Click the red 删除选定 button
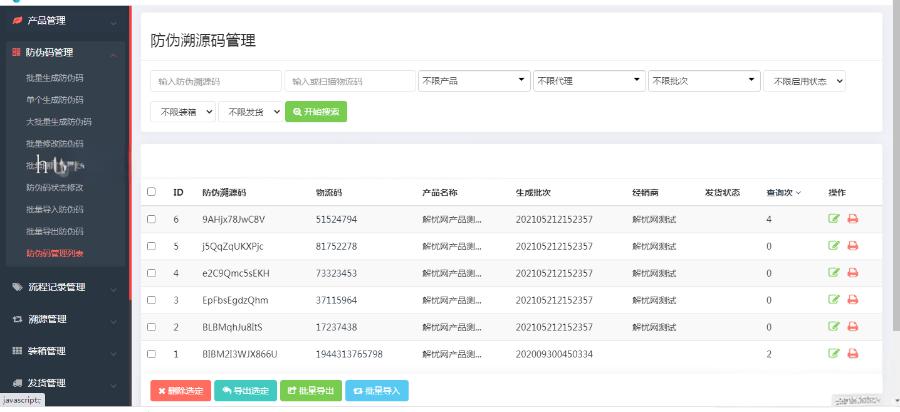 coord(180,391)
